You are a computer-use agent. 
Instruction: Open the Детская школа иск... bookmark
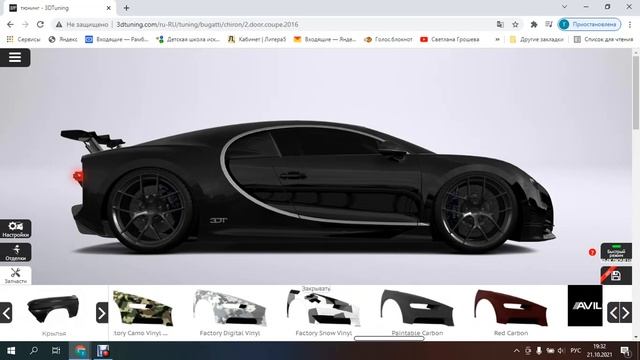[188, 40]
